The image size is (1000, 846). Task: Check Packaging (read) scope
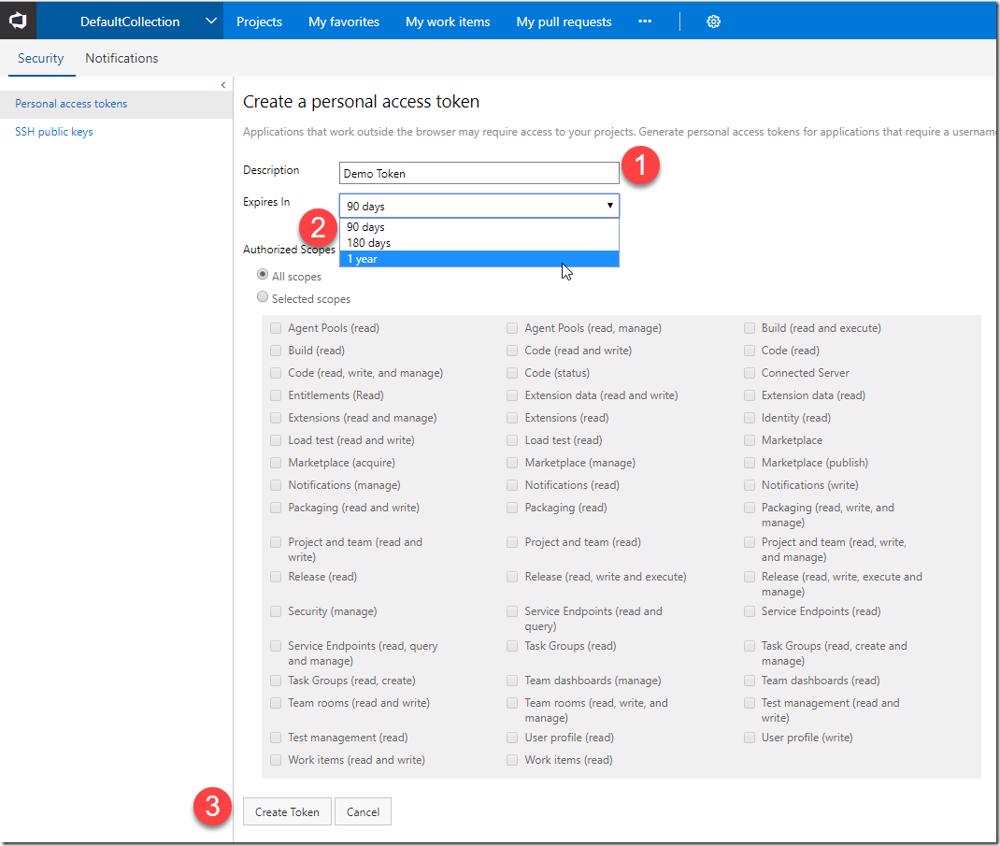click(x=511, y=507)
